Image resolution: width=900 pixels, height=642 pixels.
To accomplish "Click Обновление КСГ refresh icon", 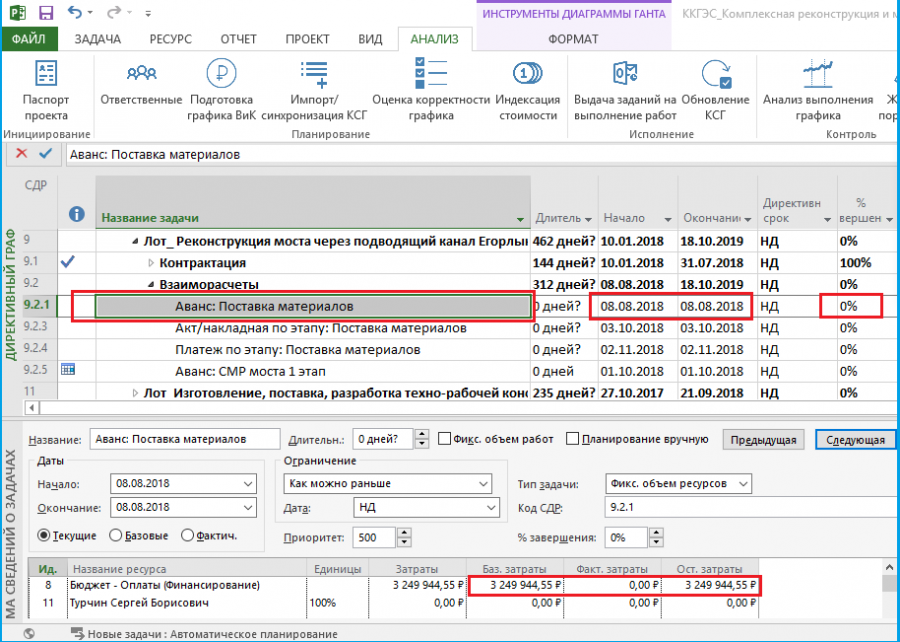I will coord(715,74).
